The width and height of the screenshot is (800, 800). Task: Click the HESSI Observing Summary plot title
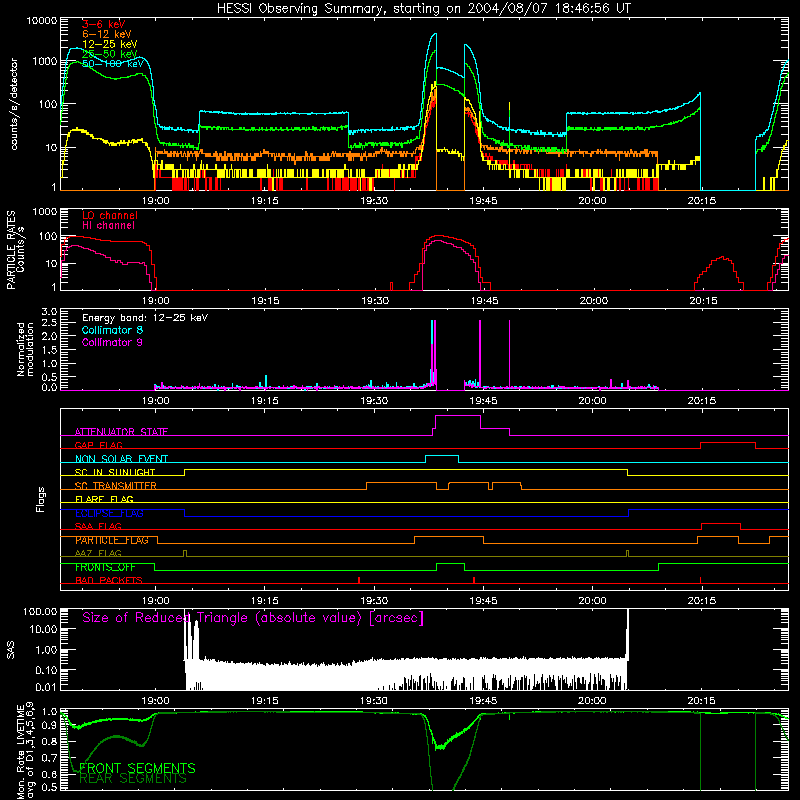pyautogui.click(x=424, y=9)
